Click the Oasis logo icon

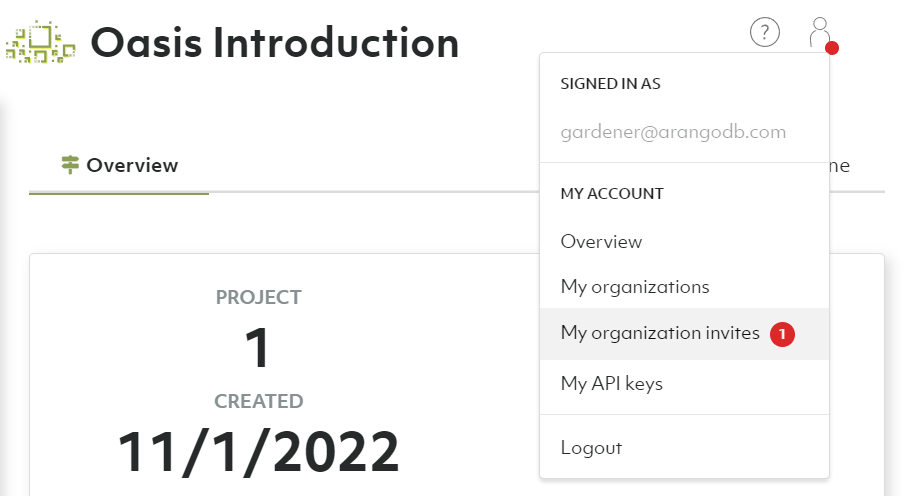(x=41, y=41)
